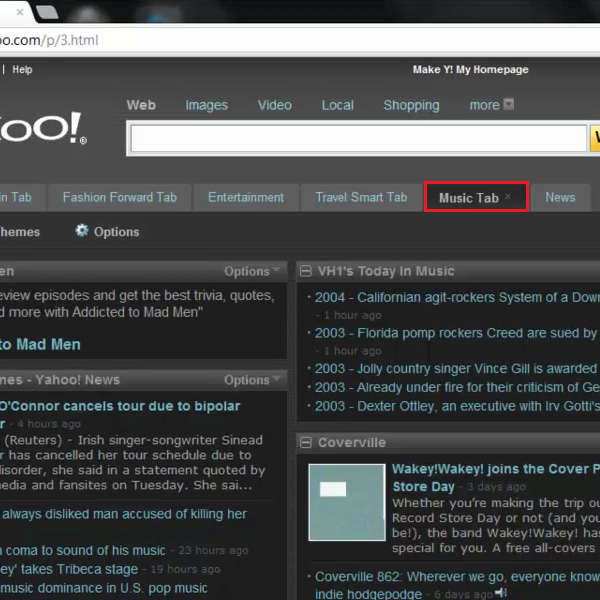
Task: Select the Web search category
Action: 141,105
